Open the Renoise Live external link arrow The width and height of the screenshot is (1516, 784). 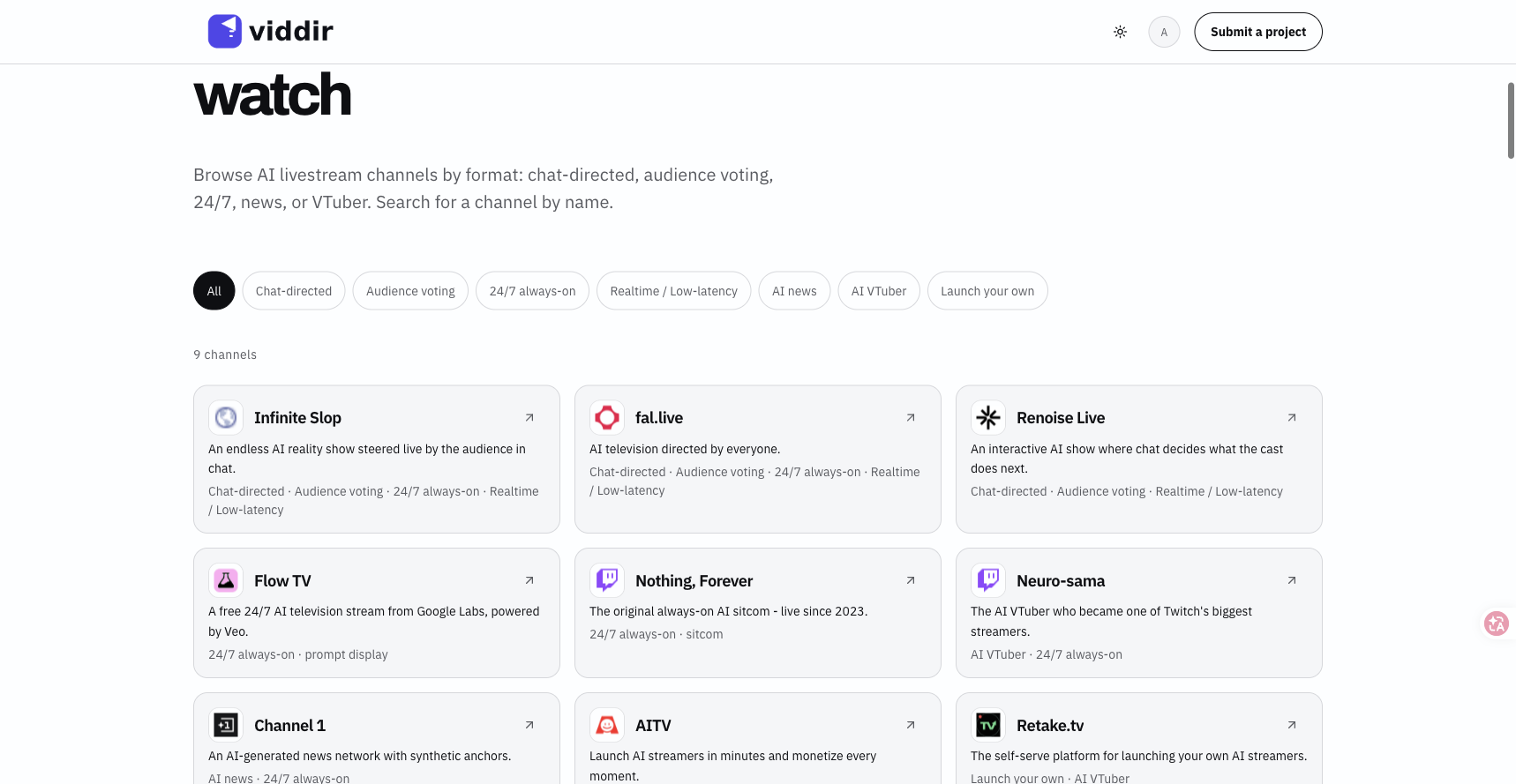coord(1292,417)
